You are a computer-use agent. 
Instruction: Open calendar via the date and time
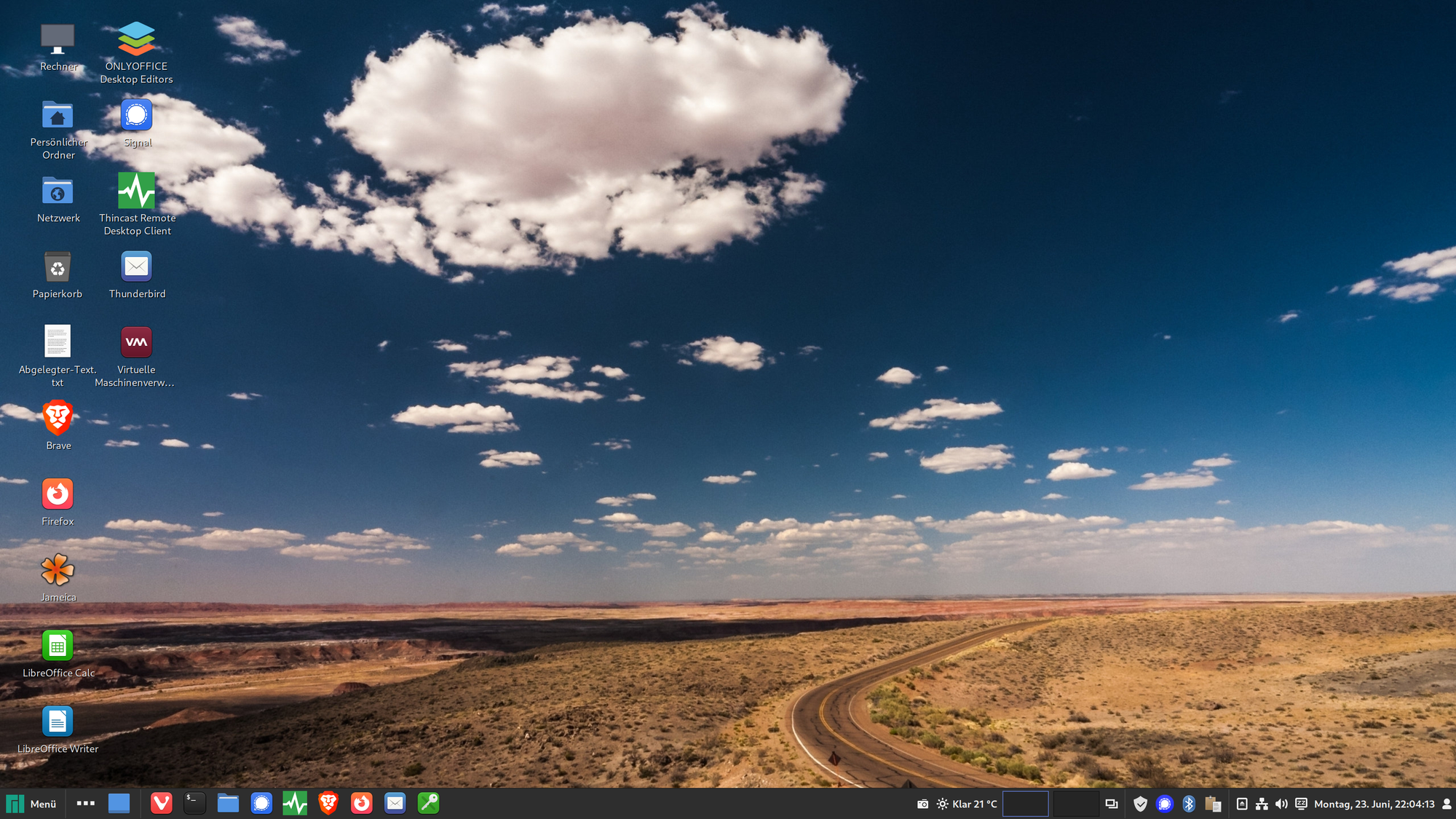(x=1374, y=804)
